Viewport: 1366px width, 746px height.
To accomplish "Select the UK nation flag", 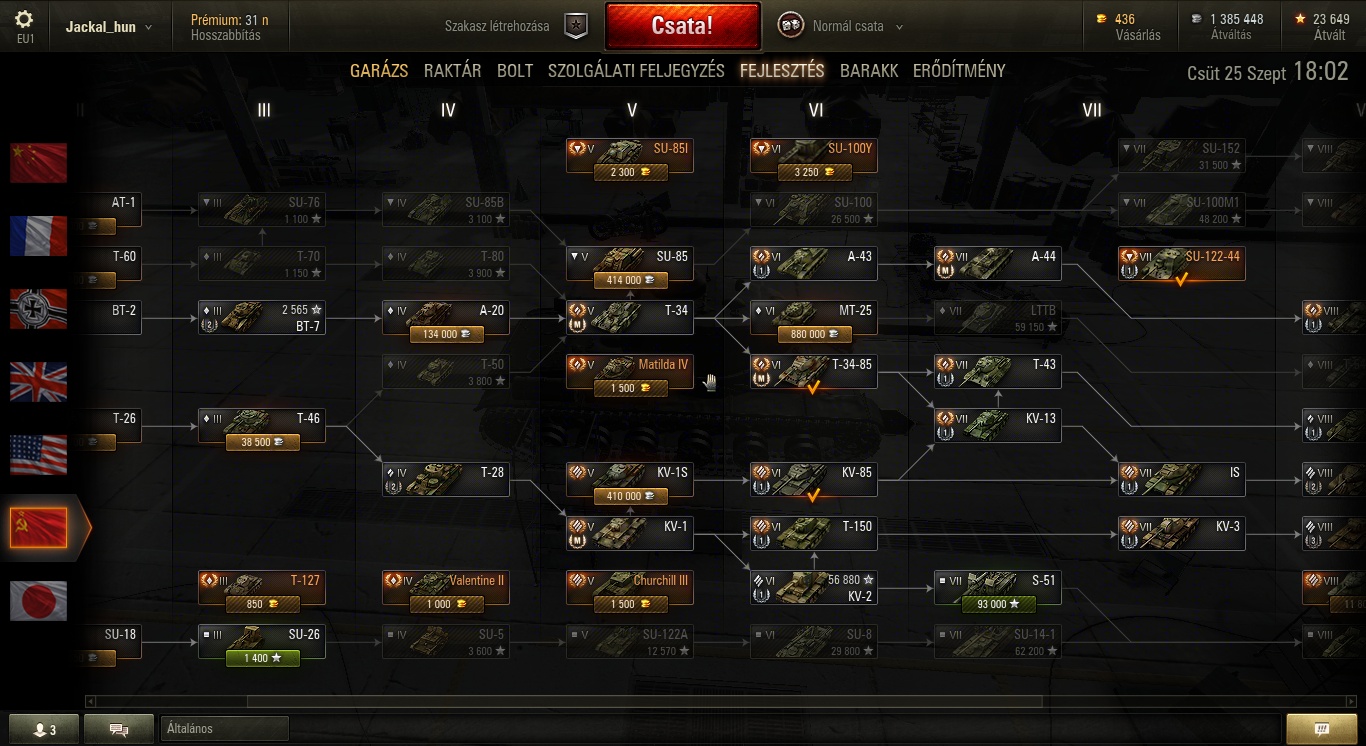I will click(38, 382).
